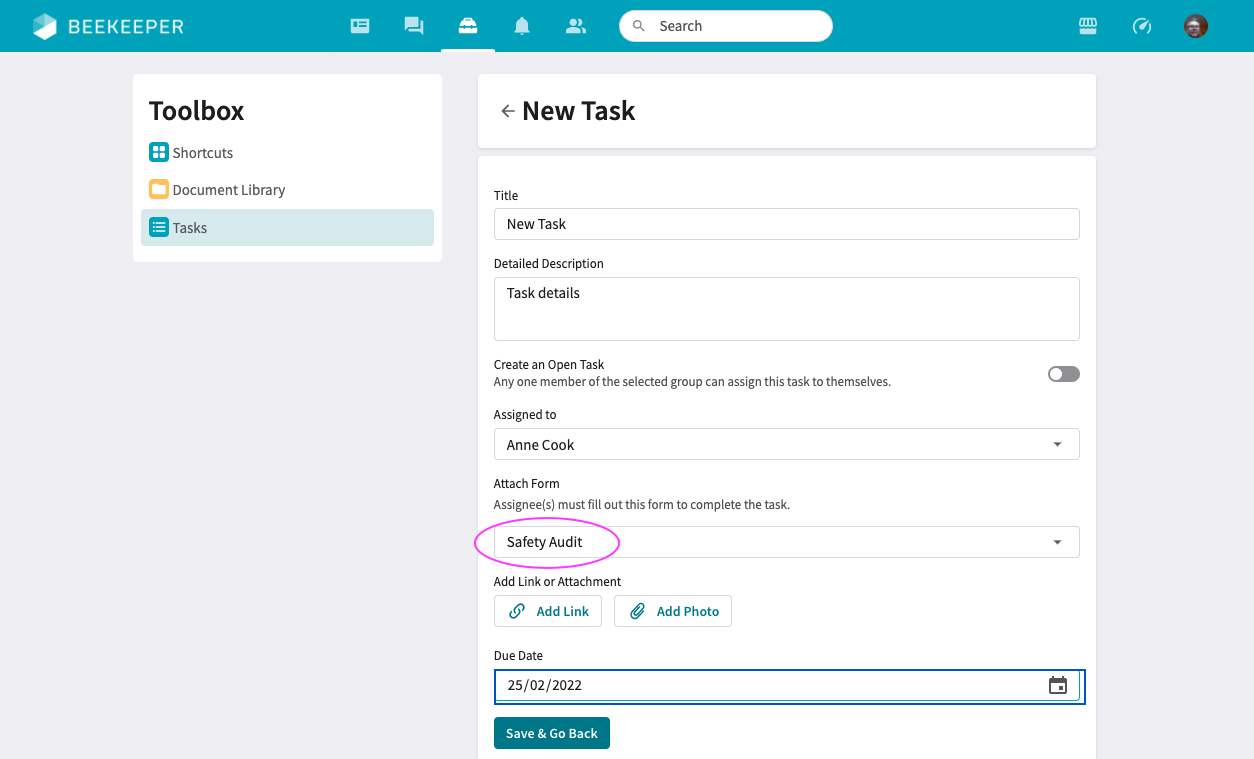Expand the Attach Form dropdown arrow
Image resolution: width=1254 pixels, height=759 pixels.
(1058, 542)
